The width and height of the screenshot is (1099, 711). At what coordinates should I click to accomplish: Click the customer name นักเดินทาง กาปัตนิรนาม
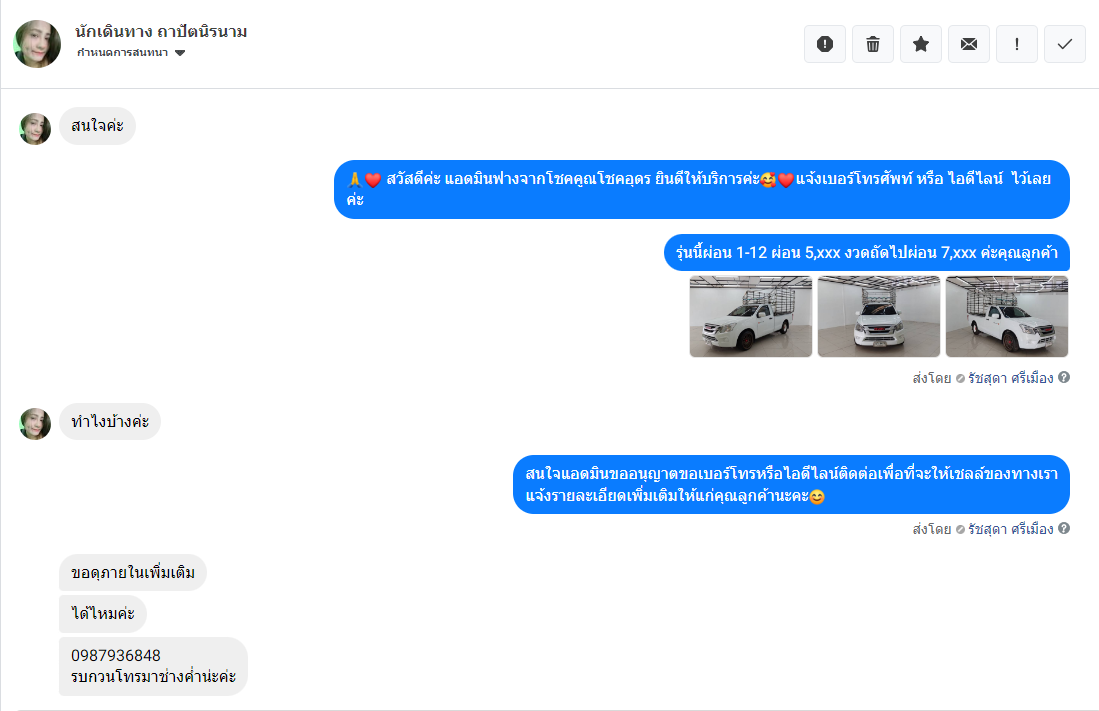[x=161, y=32]
